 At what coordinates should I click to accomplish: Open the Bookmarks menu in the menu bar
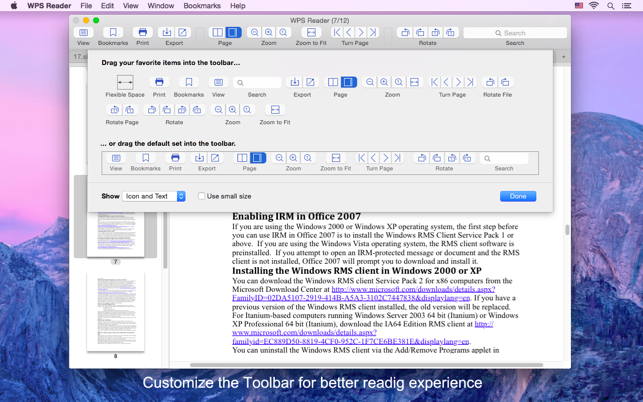pyautogui.click(x=202, y=6)
